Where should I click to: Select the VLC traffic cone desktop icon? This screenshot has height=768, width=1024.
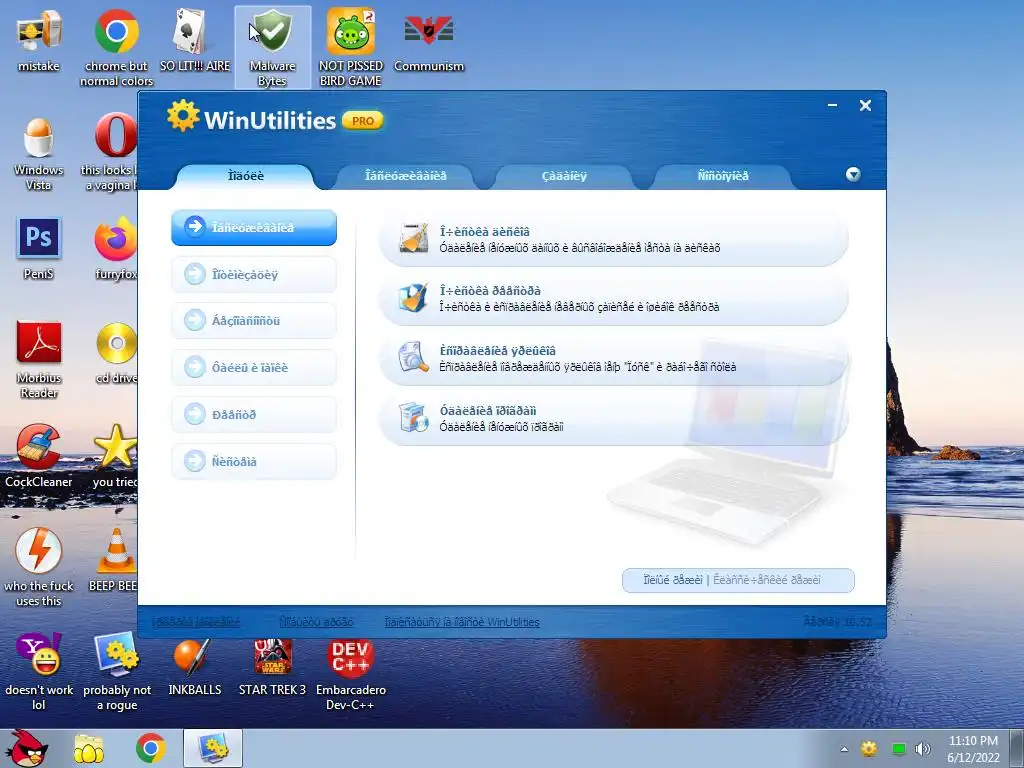pyautogui.click(x=114, y=560)
